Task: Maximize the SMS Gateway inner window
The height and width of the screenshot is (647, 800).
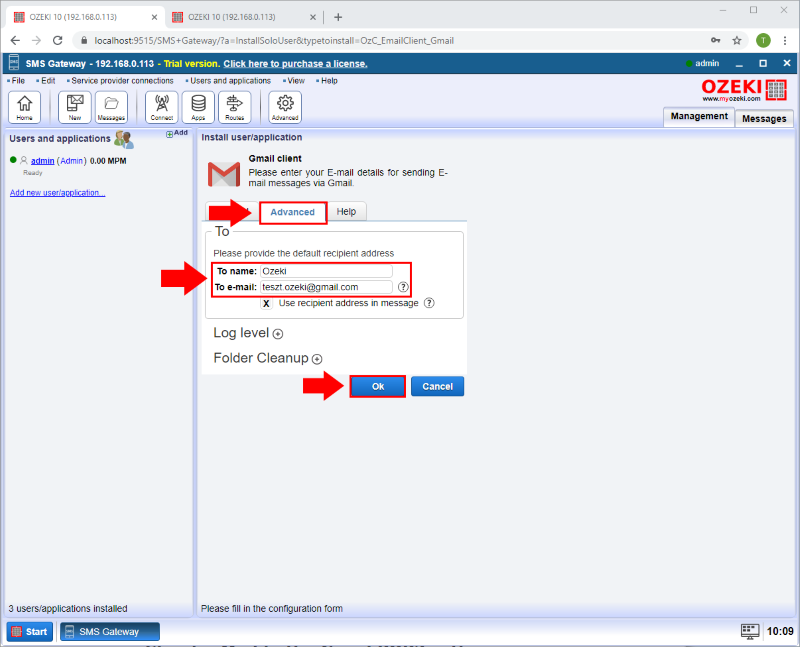Action: click(763, 63)
